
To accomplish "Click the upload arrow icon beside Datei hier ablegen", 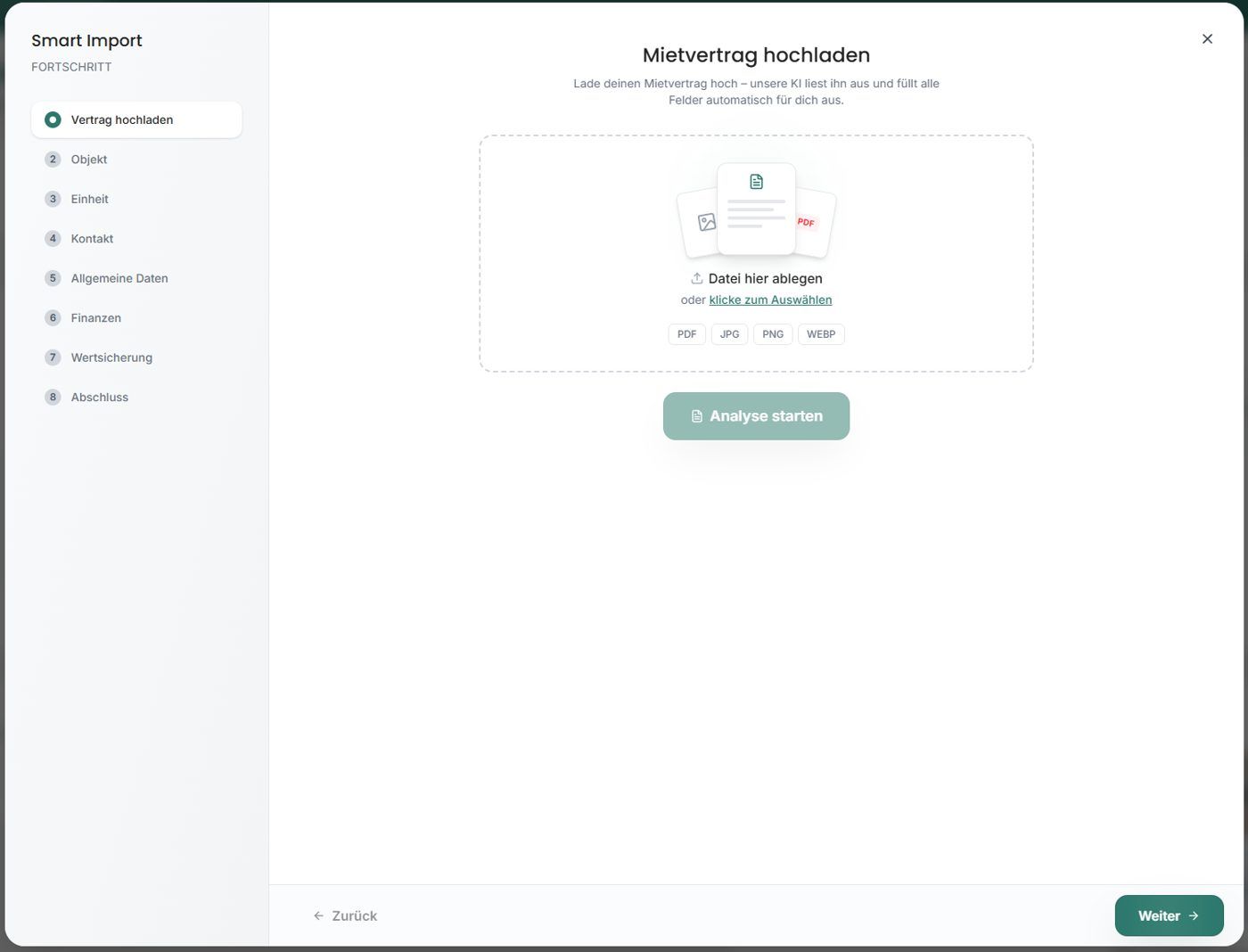I will point(697,278).
